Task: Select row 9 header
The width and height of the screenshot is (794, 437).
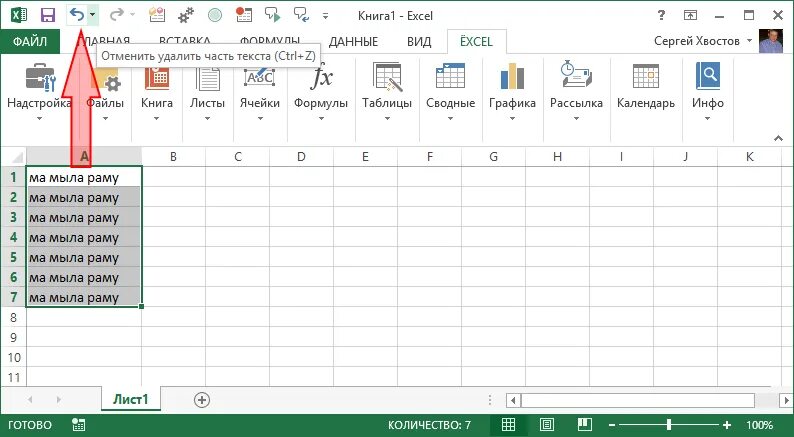Action: [14, 337]
